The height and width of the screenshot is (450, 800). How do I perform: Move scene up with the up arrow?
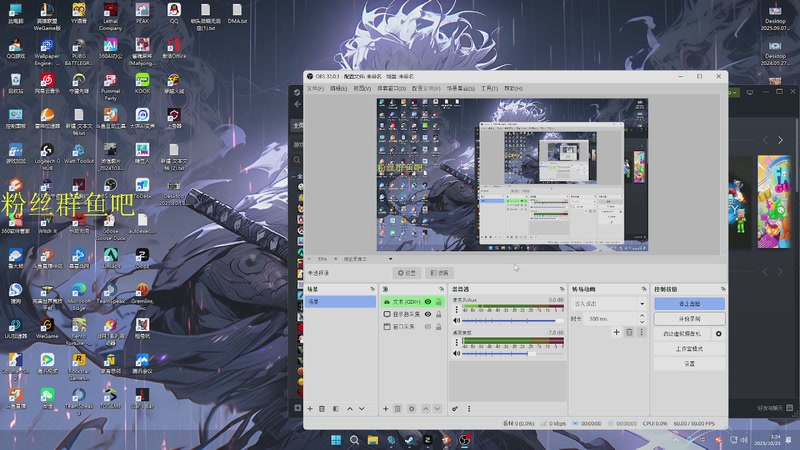350,409
